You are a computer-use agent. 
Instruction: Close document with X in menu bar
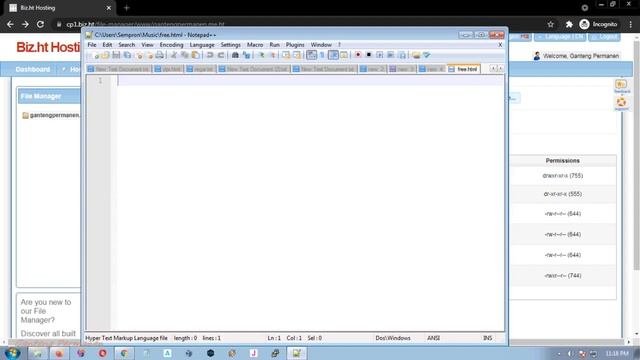[x=500, y=45]
